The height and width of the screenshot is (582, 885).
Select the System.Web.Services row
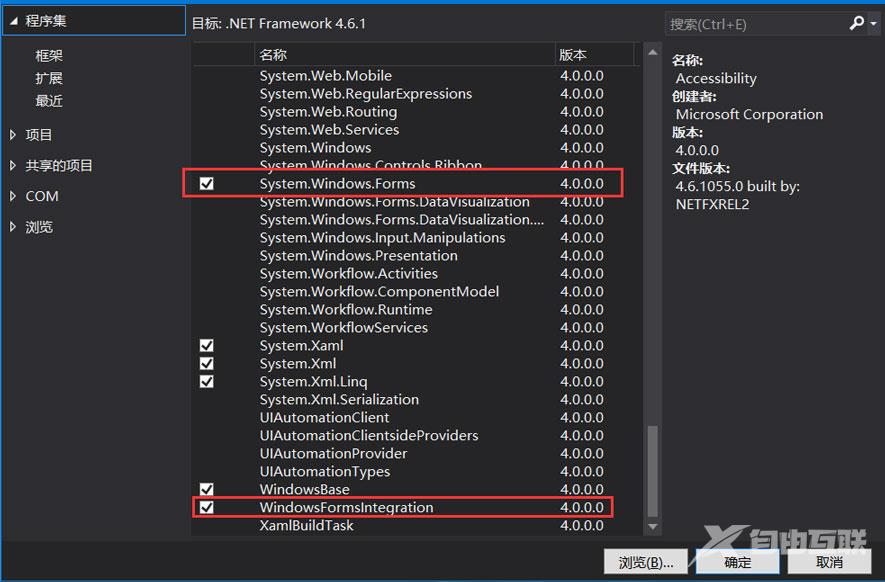tap(417, 130)
